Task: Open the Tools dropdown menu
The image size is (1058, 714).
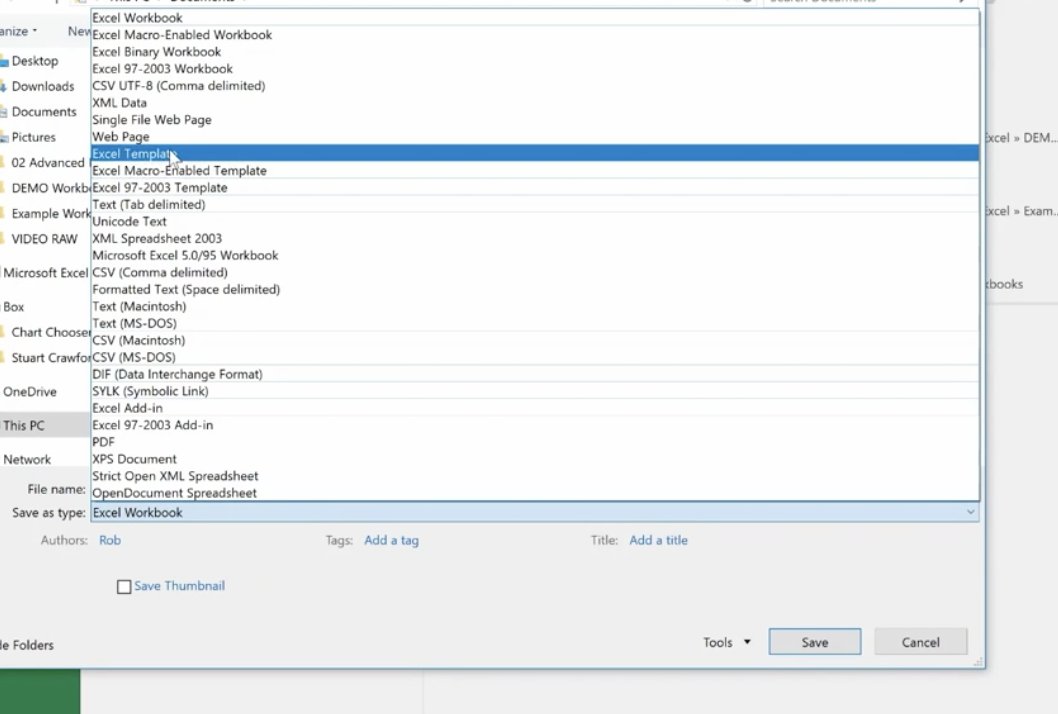Action: click(x=727, y=642)
